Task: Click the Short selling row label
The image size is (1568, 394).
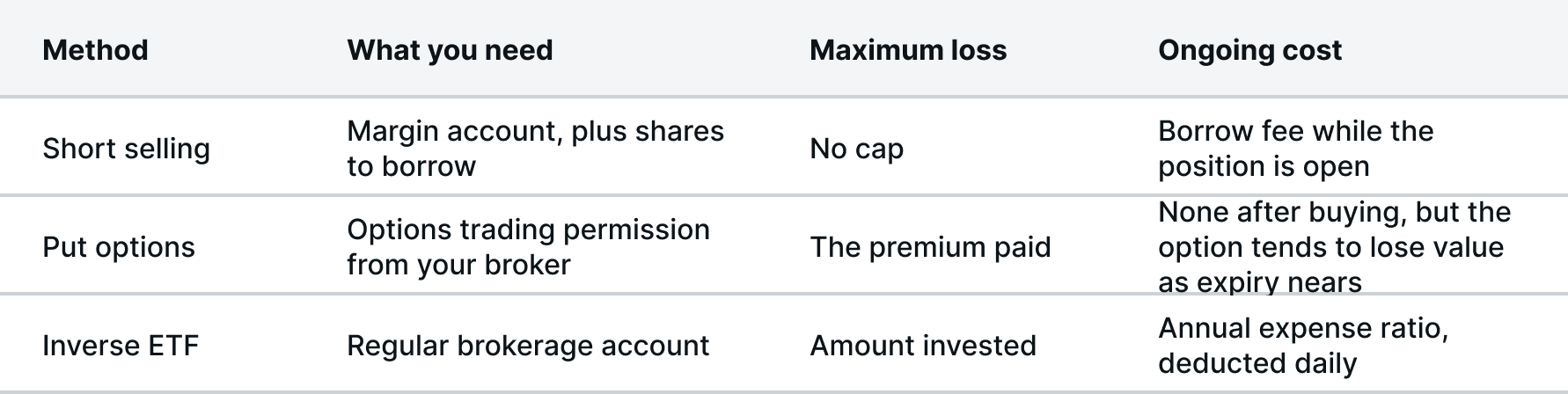Action: 126,149
